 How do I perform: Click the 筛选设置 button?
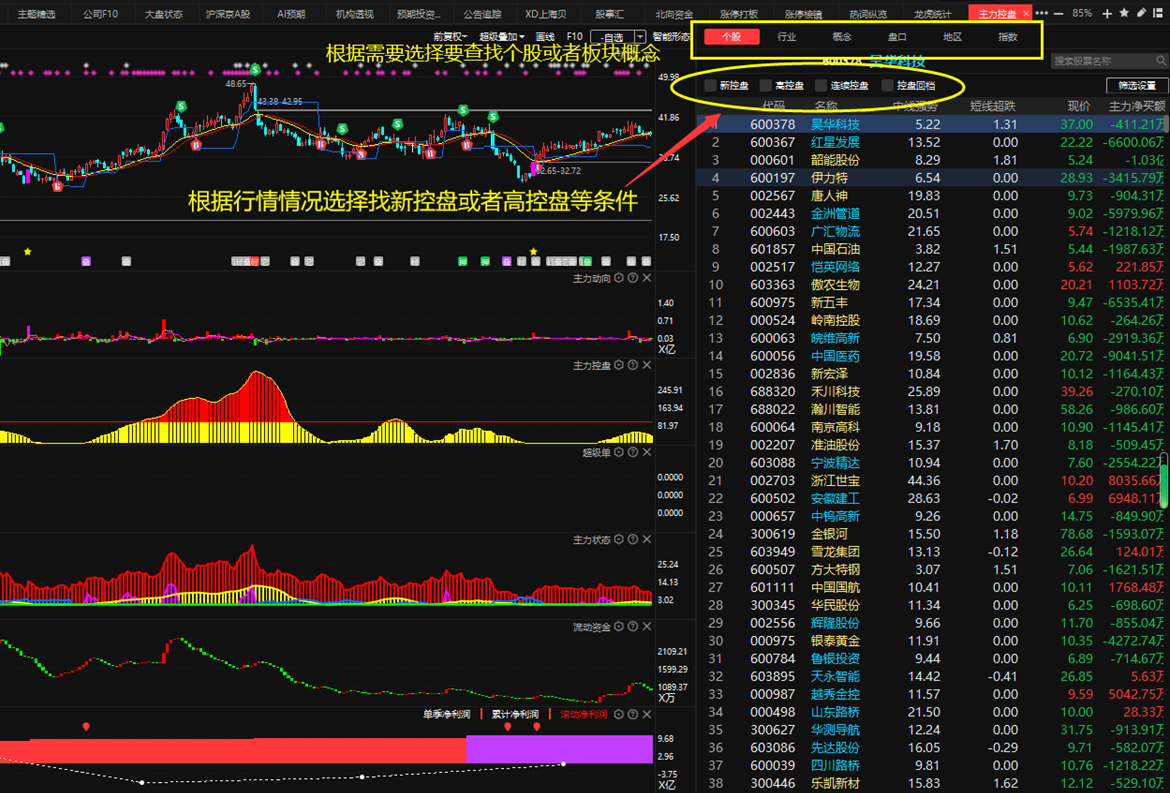pyautogui.click(x=1136, y=85)
